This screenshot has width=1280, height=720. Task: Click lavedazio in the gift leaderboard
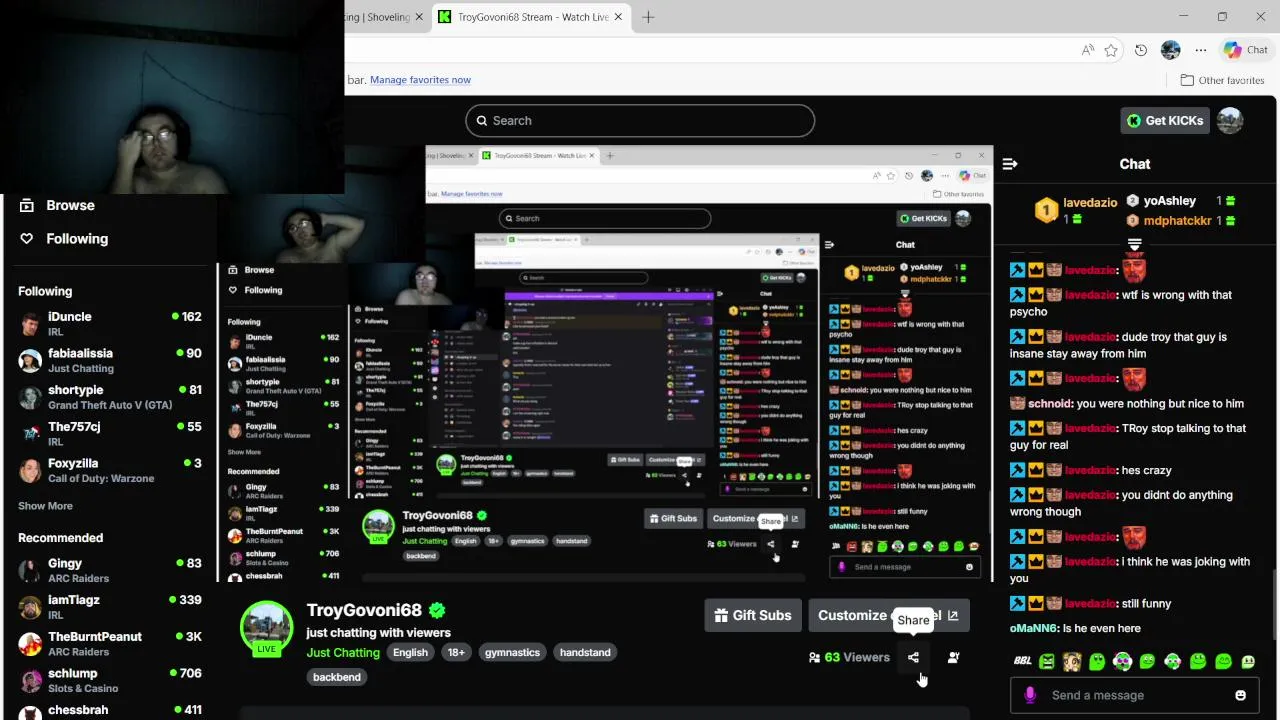[x=1090, y=202]
